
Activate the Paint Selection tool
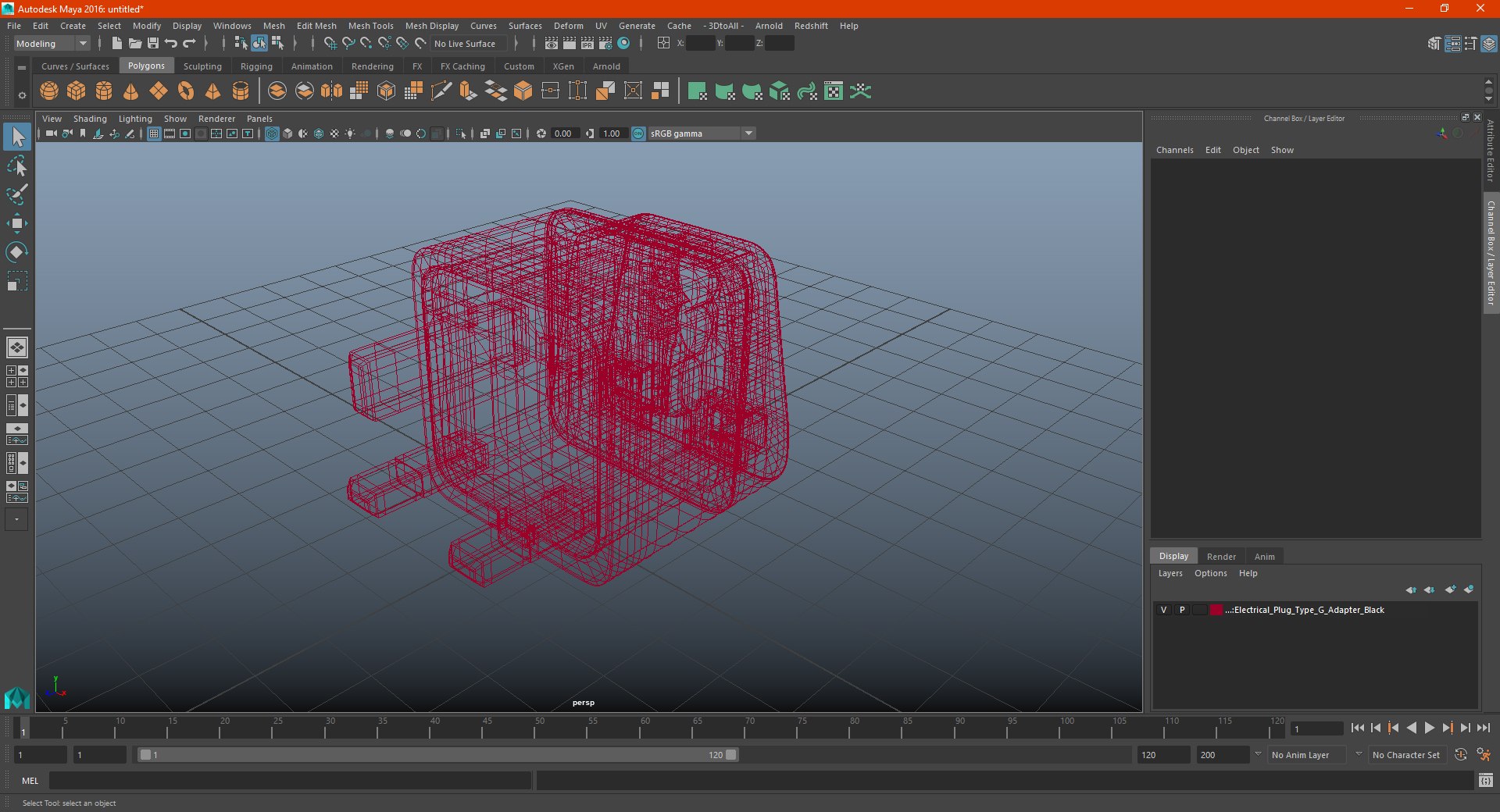[x=17, y=194]
